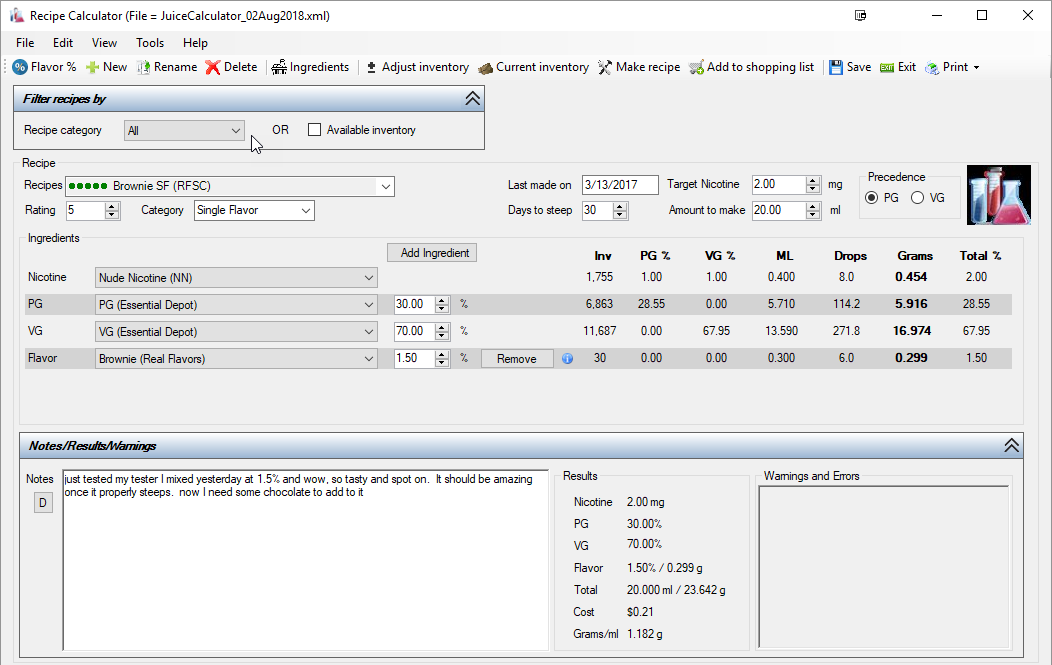Click the Rename toolbar icon

(x=144, y=67)
